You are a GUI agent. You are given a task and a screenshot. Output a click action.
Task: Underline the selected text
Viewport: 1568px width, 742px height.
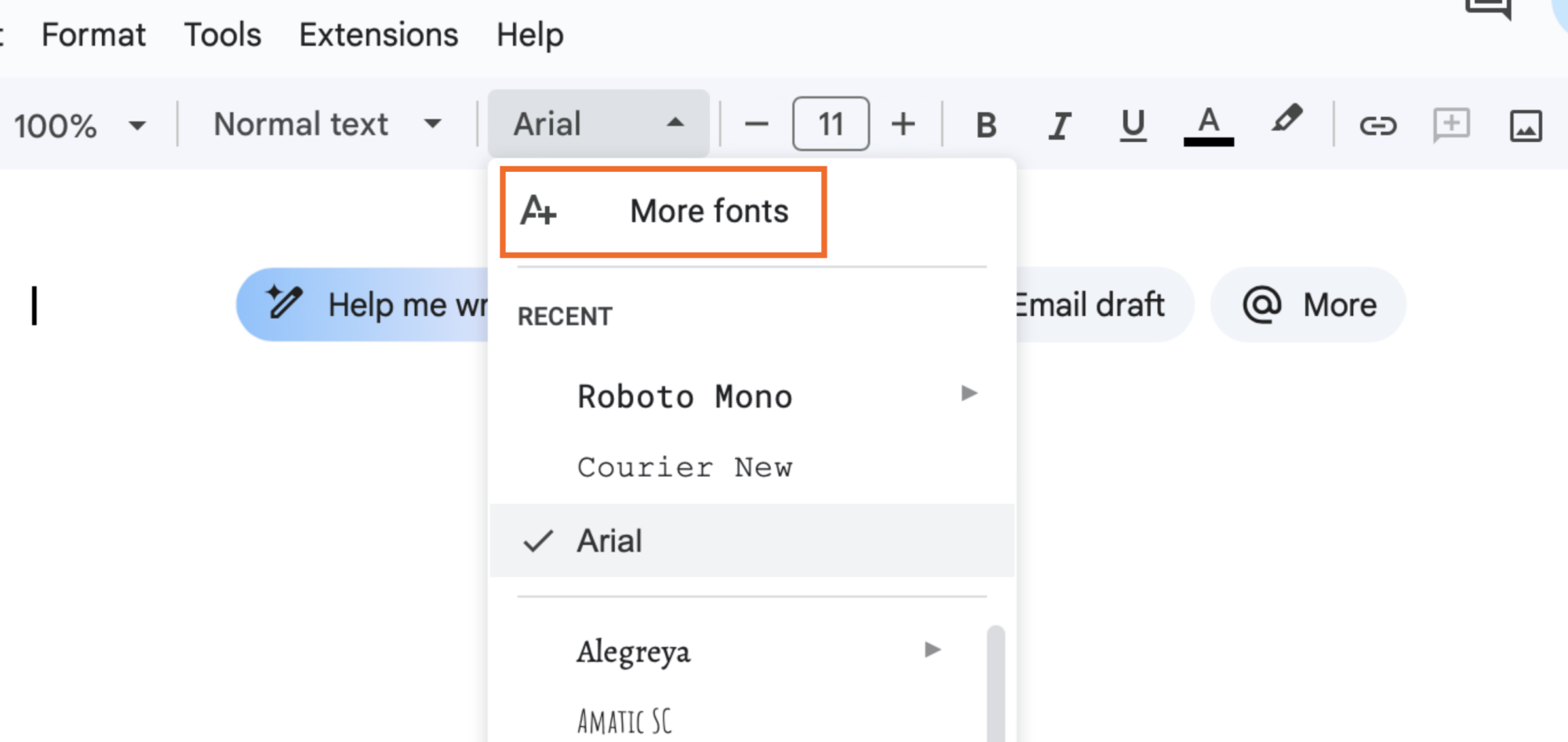coord(1132,123)
